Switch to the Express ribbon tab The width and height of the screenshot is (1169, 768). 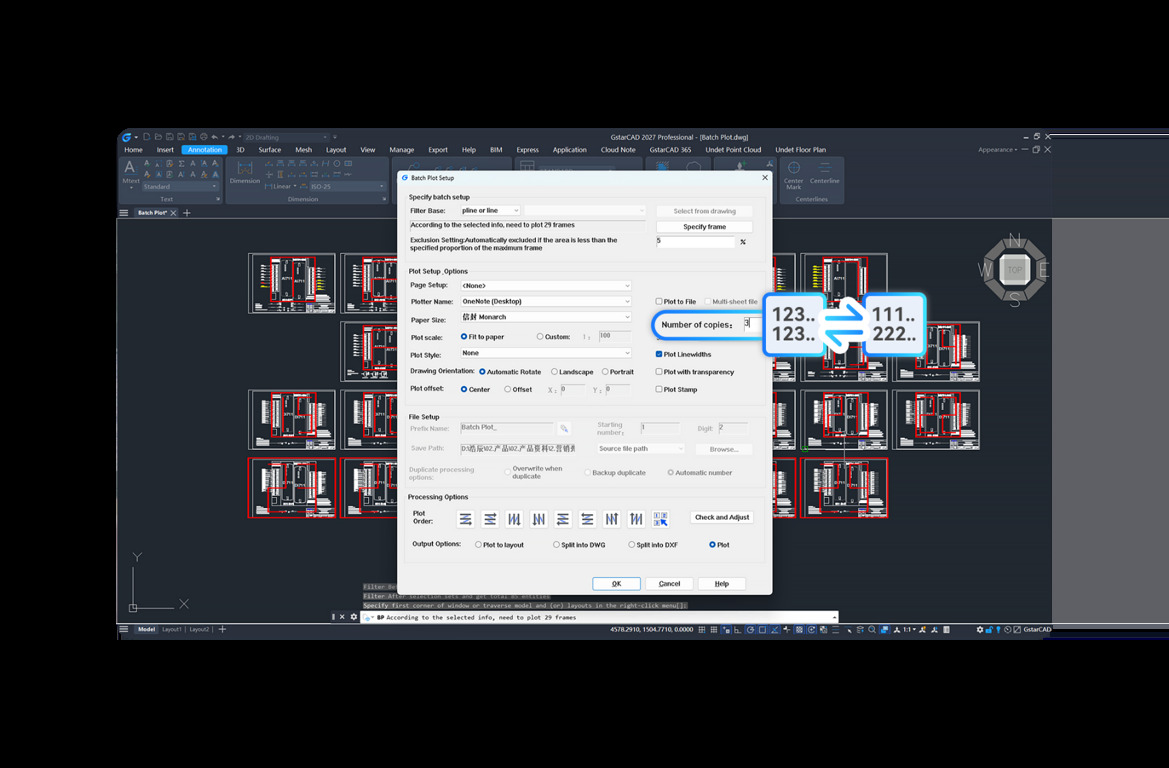point(527,150)
